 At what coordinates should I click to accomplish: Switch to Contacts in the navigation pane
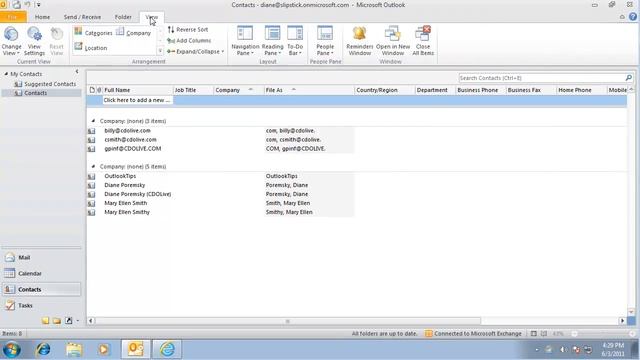(41, 289)
